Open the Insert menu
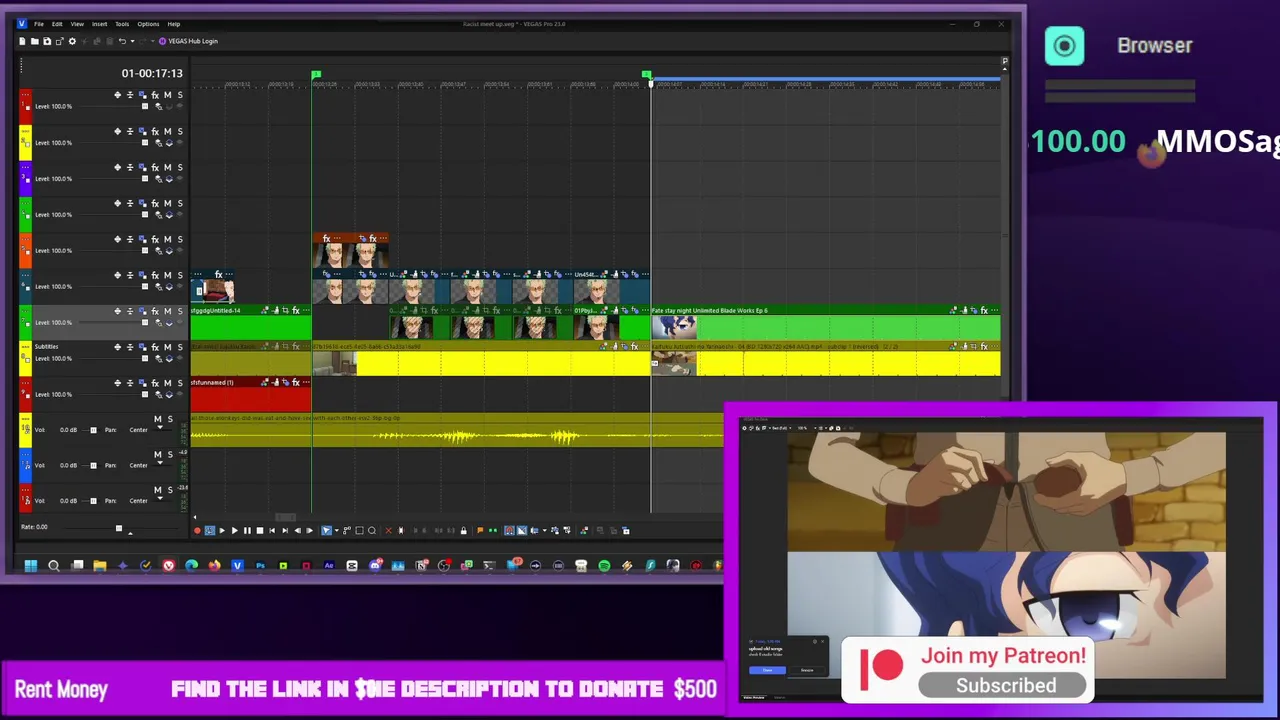This screenshot has height=720, width=1280. pyautogui.click(x=100, y=24)
